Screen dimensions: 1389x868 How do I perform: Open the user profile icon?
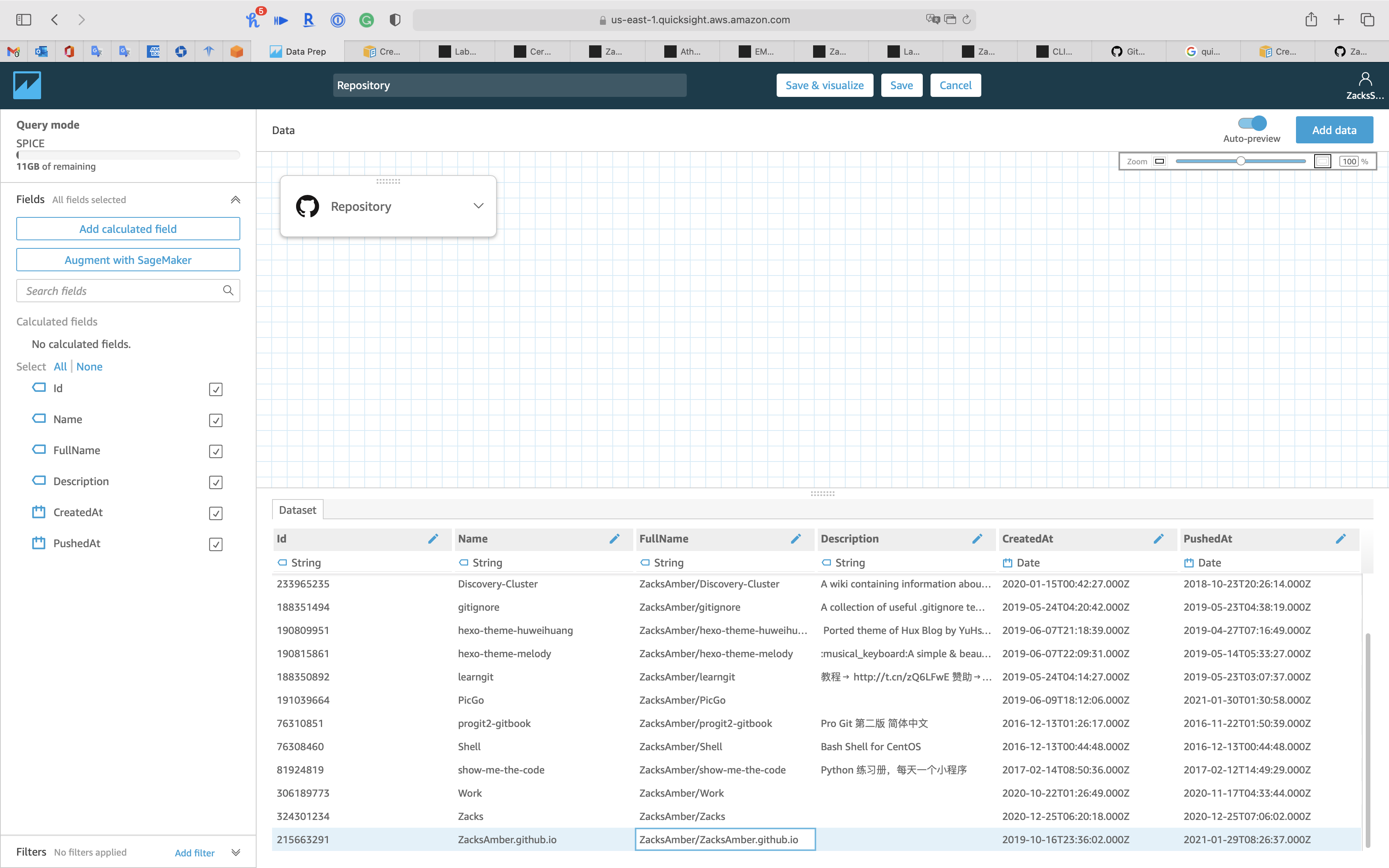(x=1365, y=79)
